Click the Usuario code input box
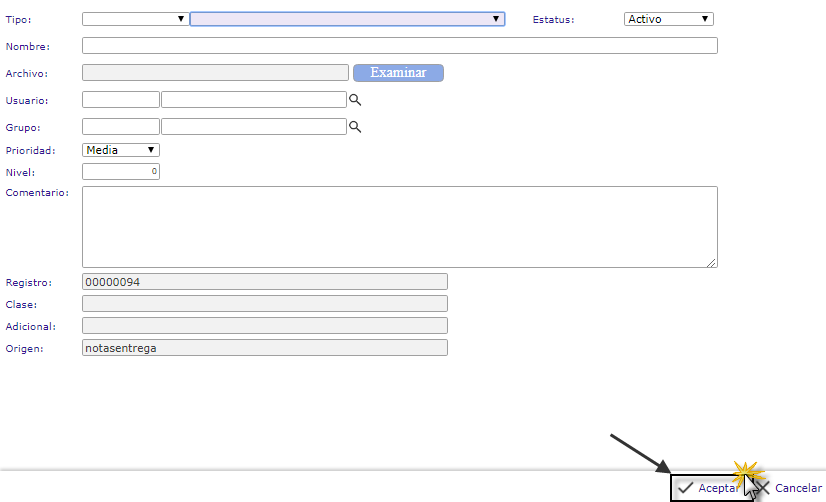Viewport: 826px width, 502px height. [120, 99]
